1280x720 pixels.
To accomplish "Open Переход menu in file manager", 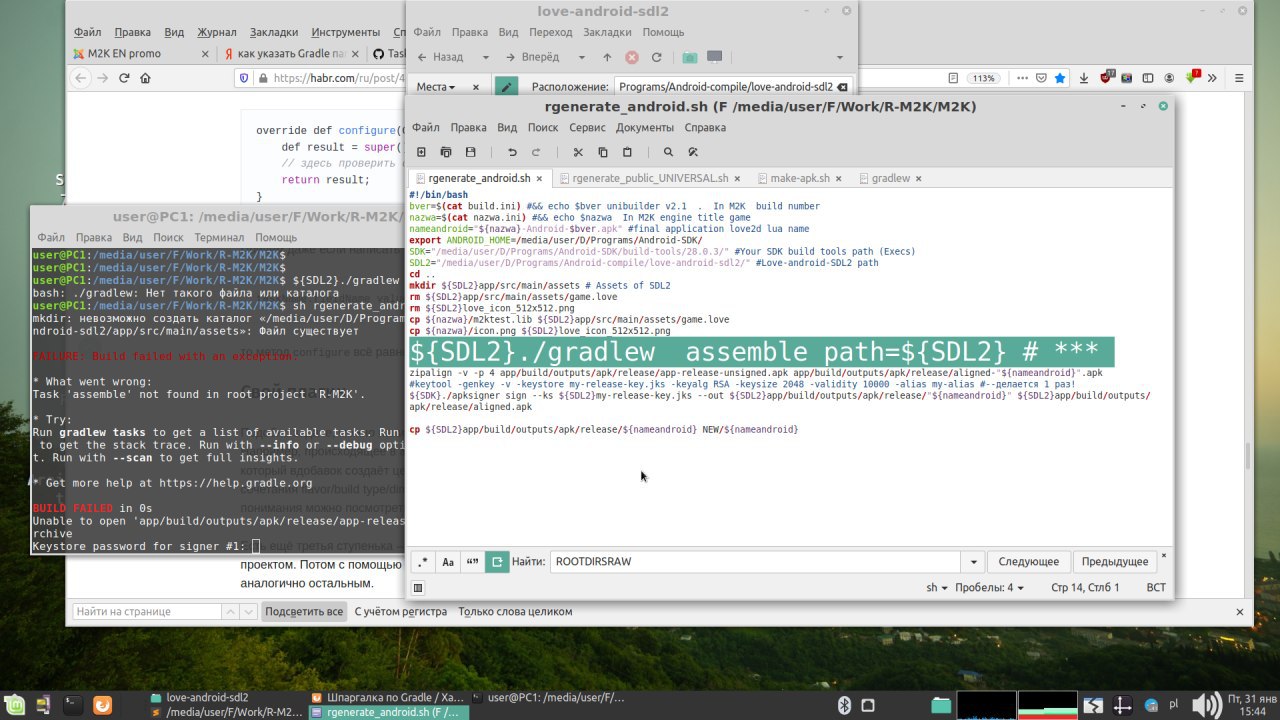I will pos(550,33).
